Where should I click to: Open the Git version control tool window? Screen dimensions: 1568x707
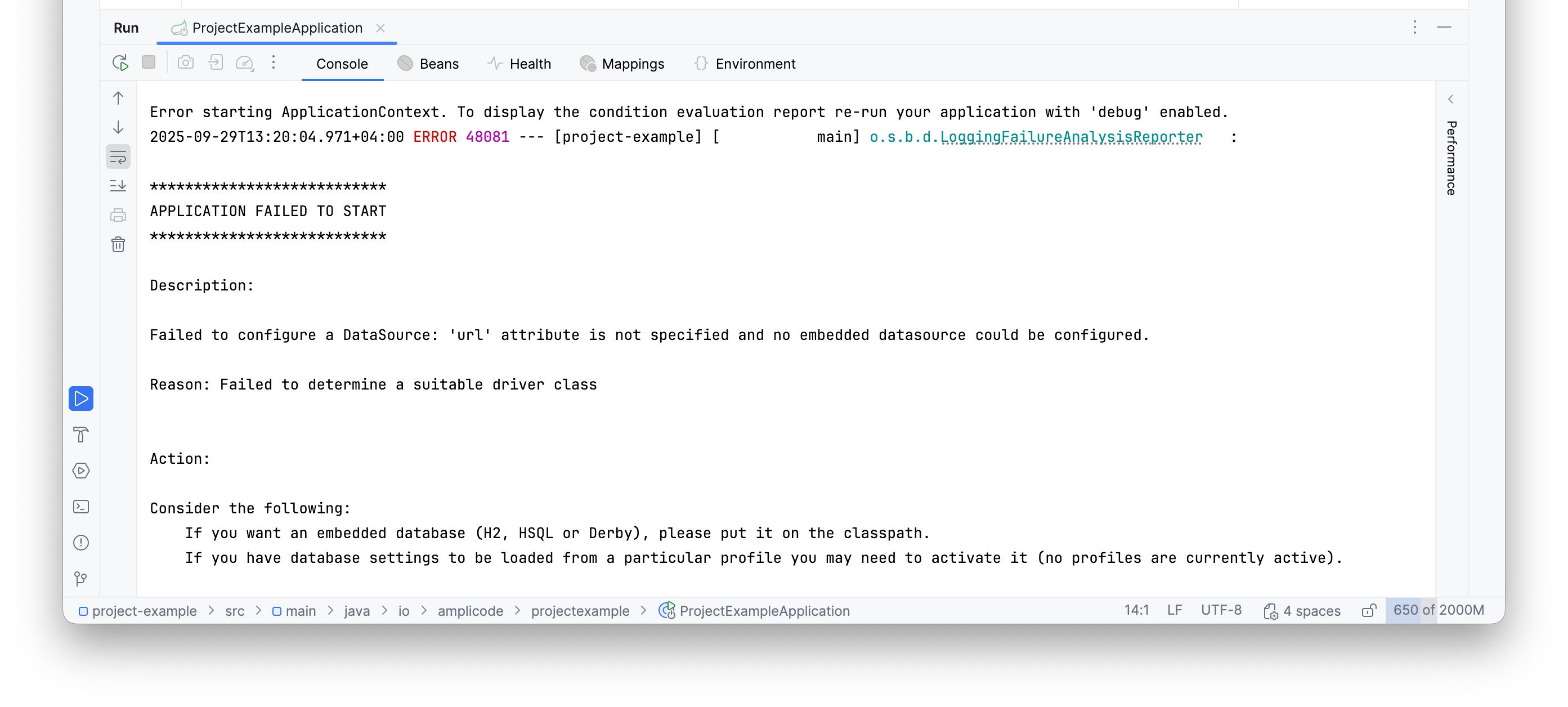point(81,579)
